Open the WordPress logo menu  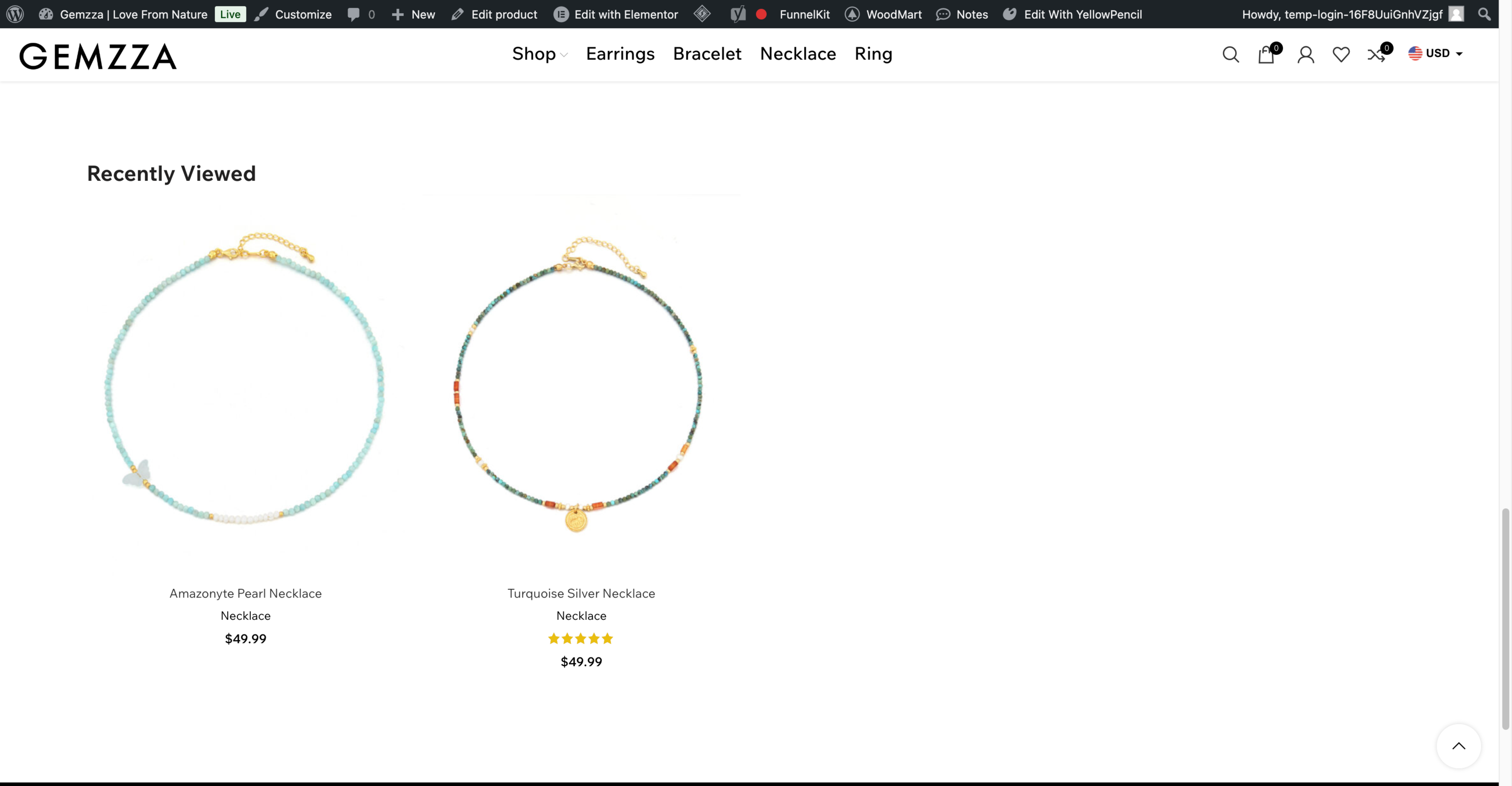[15, 14]
